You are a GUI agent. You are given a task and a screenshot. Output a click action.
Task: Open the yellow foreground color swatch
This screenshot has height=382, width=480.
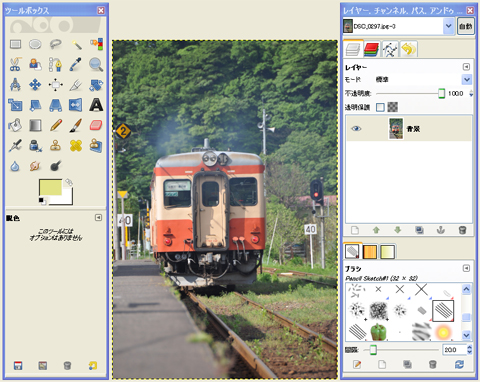click(50, 187)
